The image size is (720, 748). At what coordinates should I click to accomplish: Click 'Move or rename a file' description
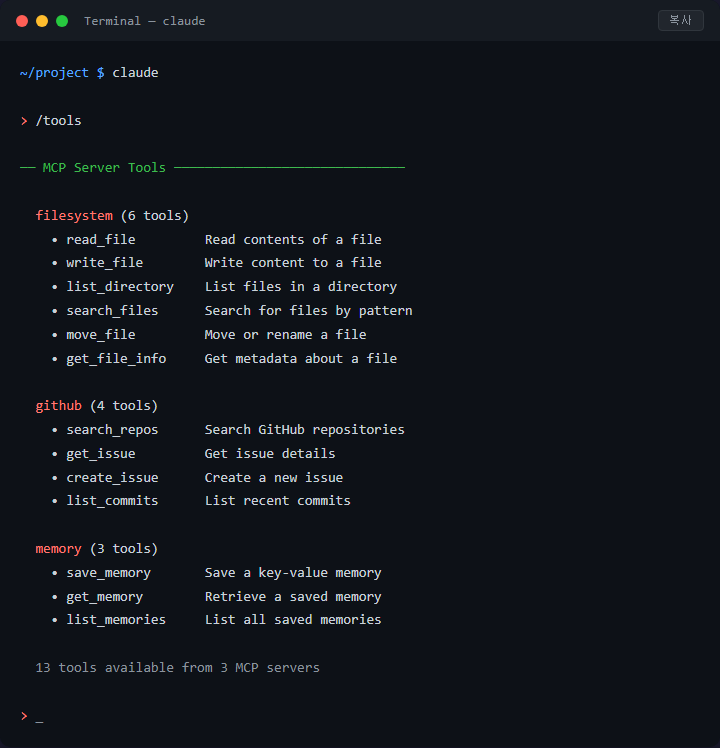click(285, 334)
